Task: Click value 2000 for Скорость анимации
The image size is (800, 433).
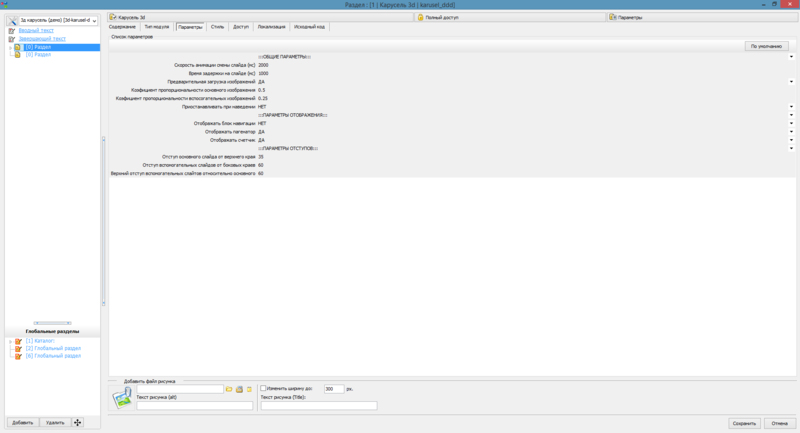Action: pos(263,65)
